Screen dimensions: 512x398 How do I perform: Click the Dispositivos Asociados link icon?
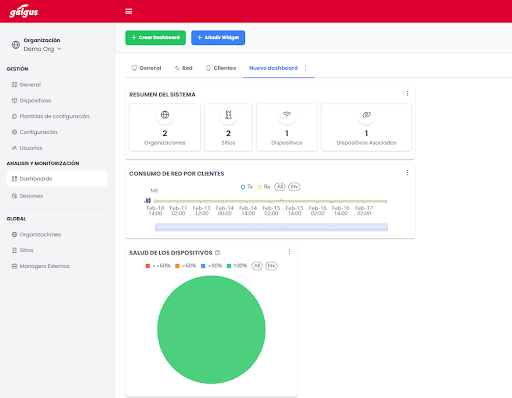pos(366,115)
